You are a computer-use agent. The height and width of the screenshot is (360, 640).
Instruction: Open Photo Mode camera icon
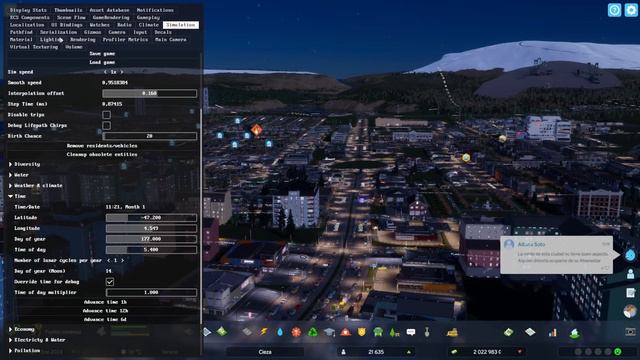(x=630, y=332)
